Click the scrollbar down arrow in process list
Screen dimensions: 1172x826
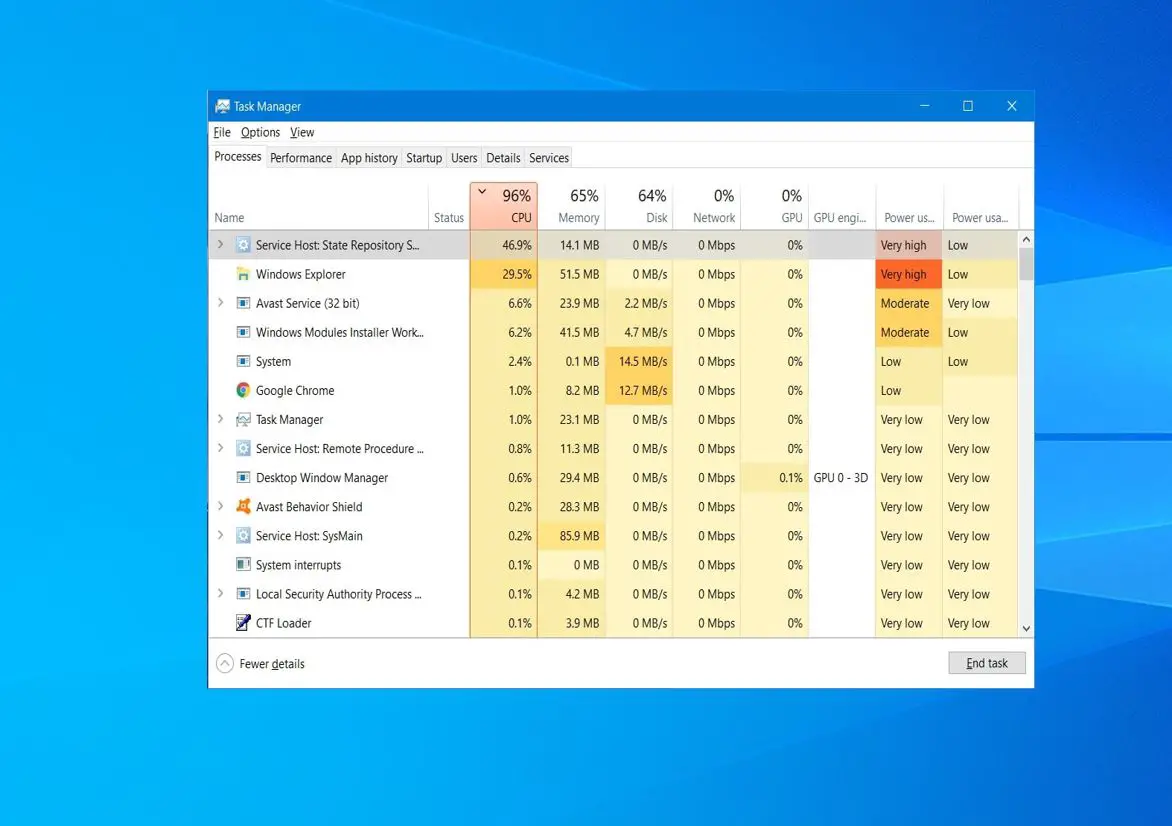pos(1026,629)
